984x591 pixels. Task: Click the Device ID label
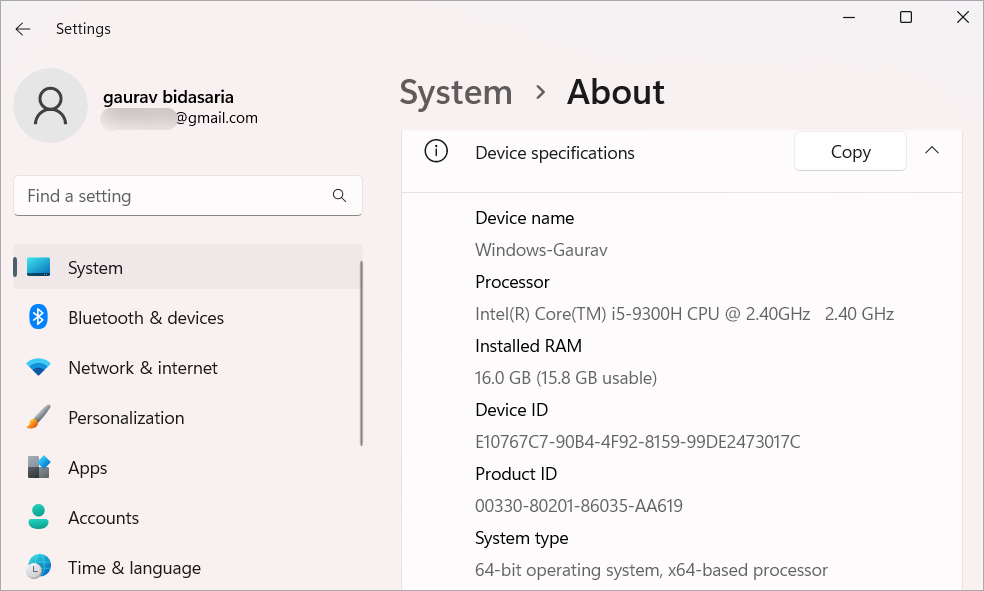[x=511, y=410]
